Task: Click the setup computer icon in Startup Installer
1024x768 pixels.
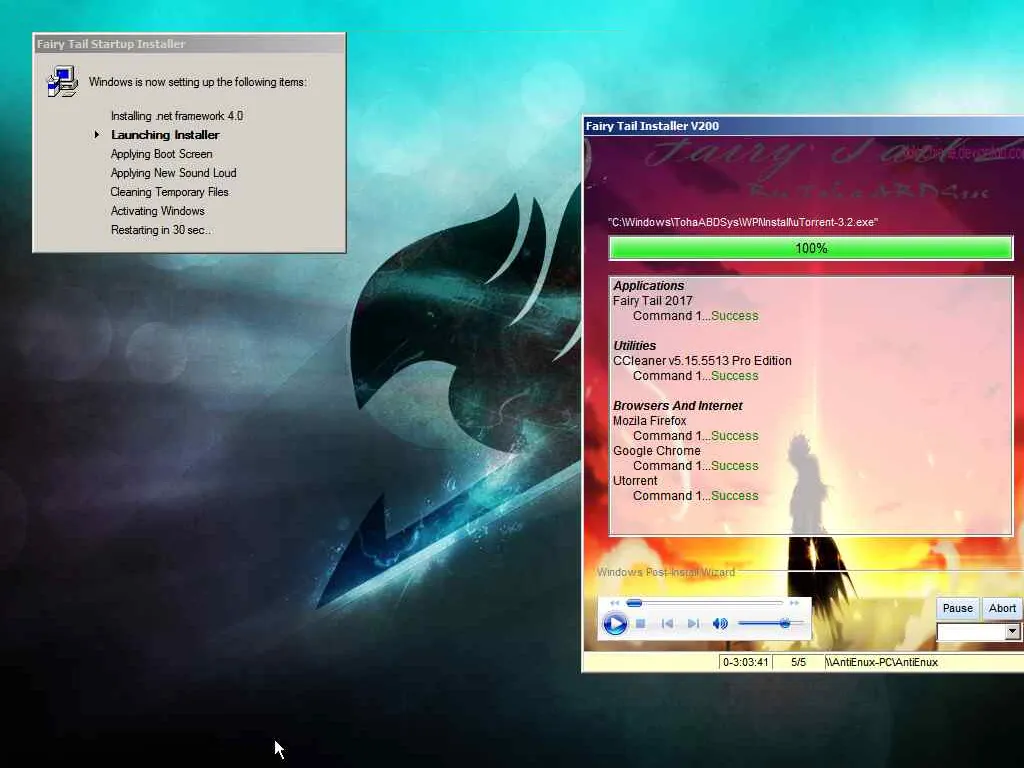Action: pos(63,82)
